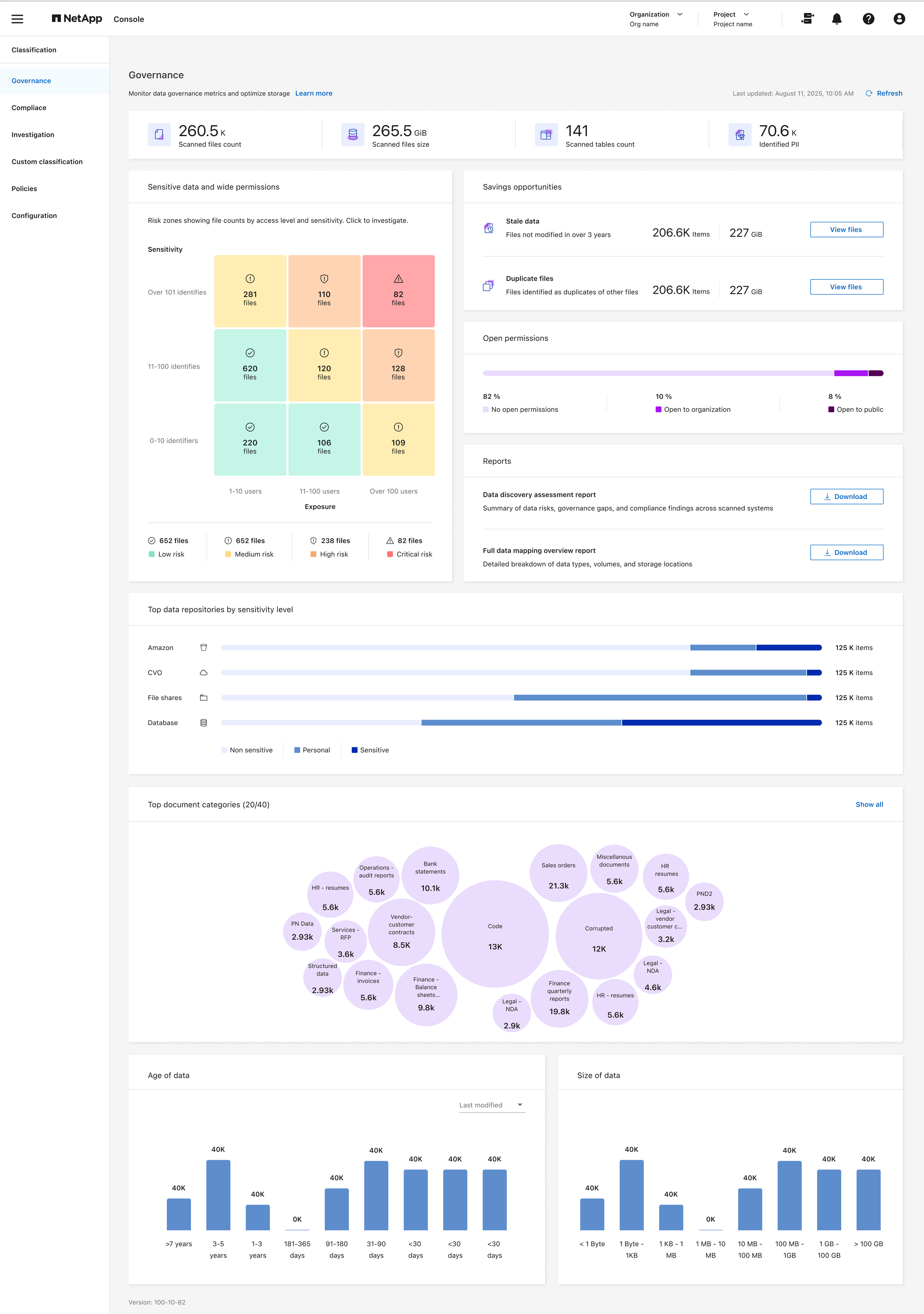The image size is (924, 1314).
Task: Click the Refresh icon beside last updated
Action: (868, 93)
